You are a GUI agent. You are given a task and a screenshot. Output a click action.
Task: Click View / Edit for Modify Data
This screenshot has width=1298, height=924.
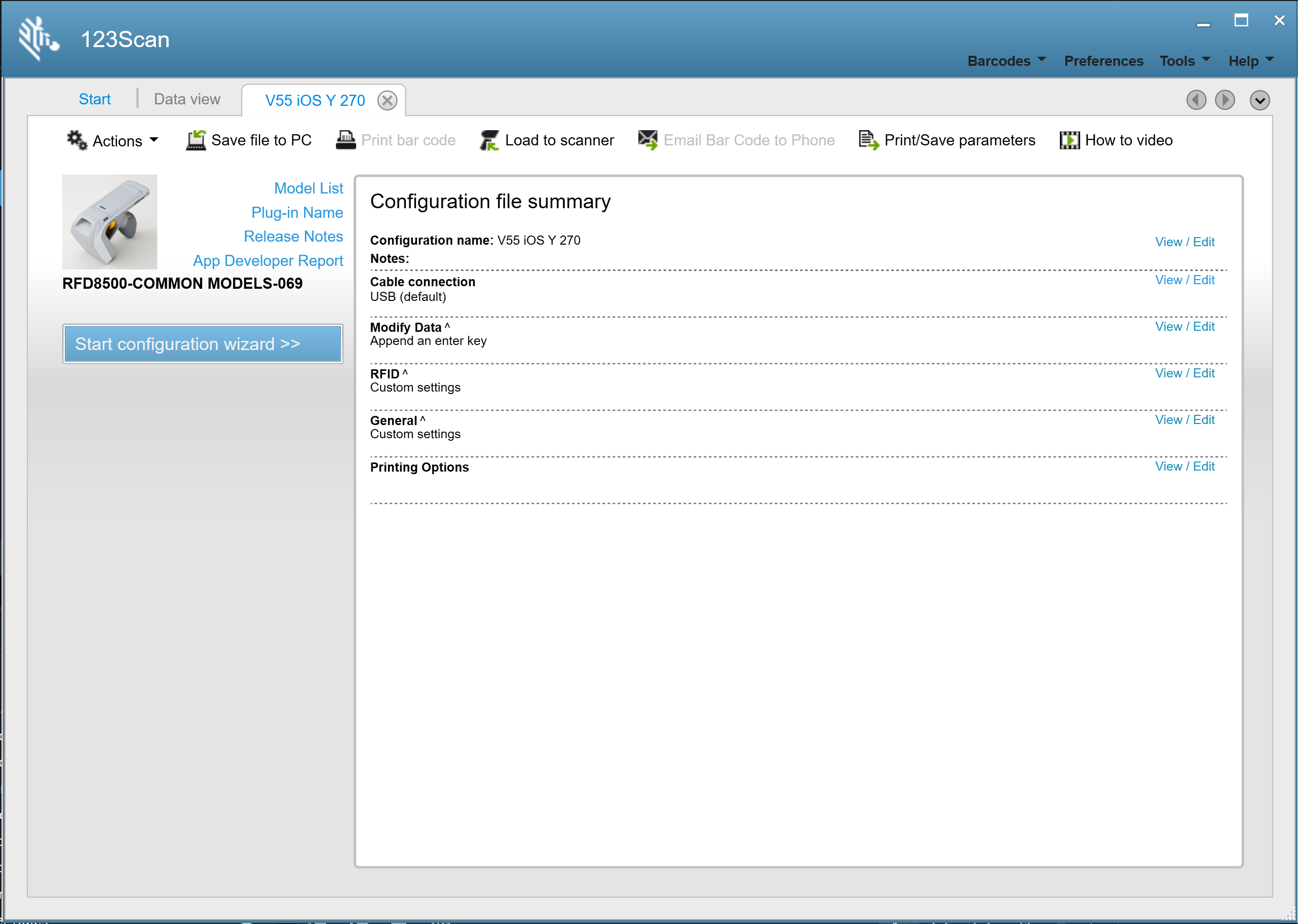[1184, 327]
